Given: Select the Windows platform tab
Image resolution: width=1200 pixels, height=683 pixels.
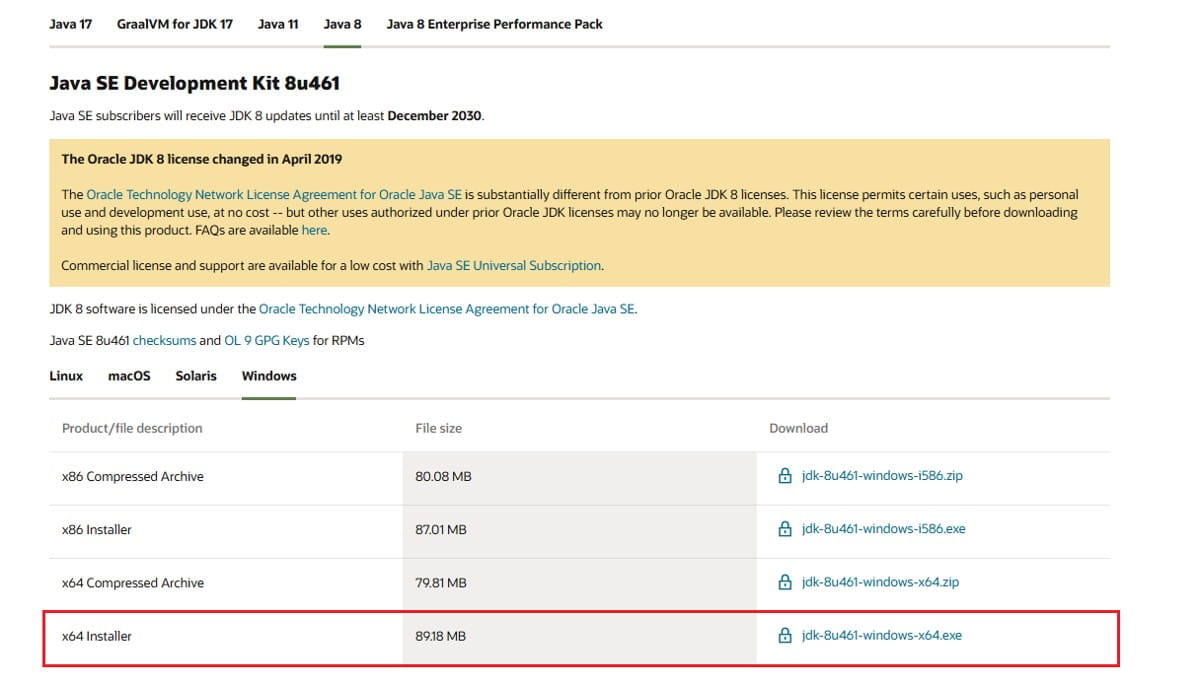Looking at the screenshot, I should pos(269,376).
